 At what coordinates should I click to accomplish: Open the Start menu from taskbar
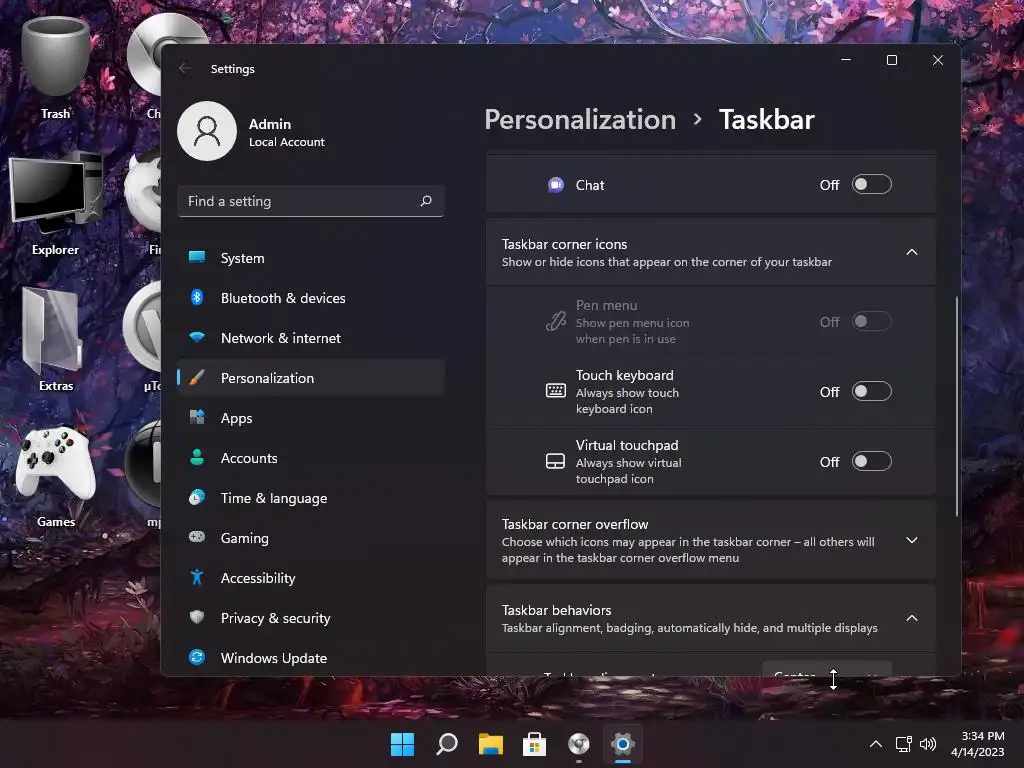pyautogui.click(x=402, y=744)
